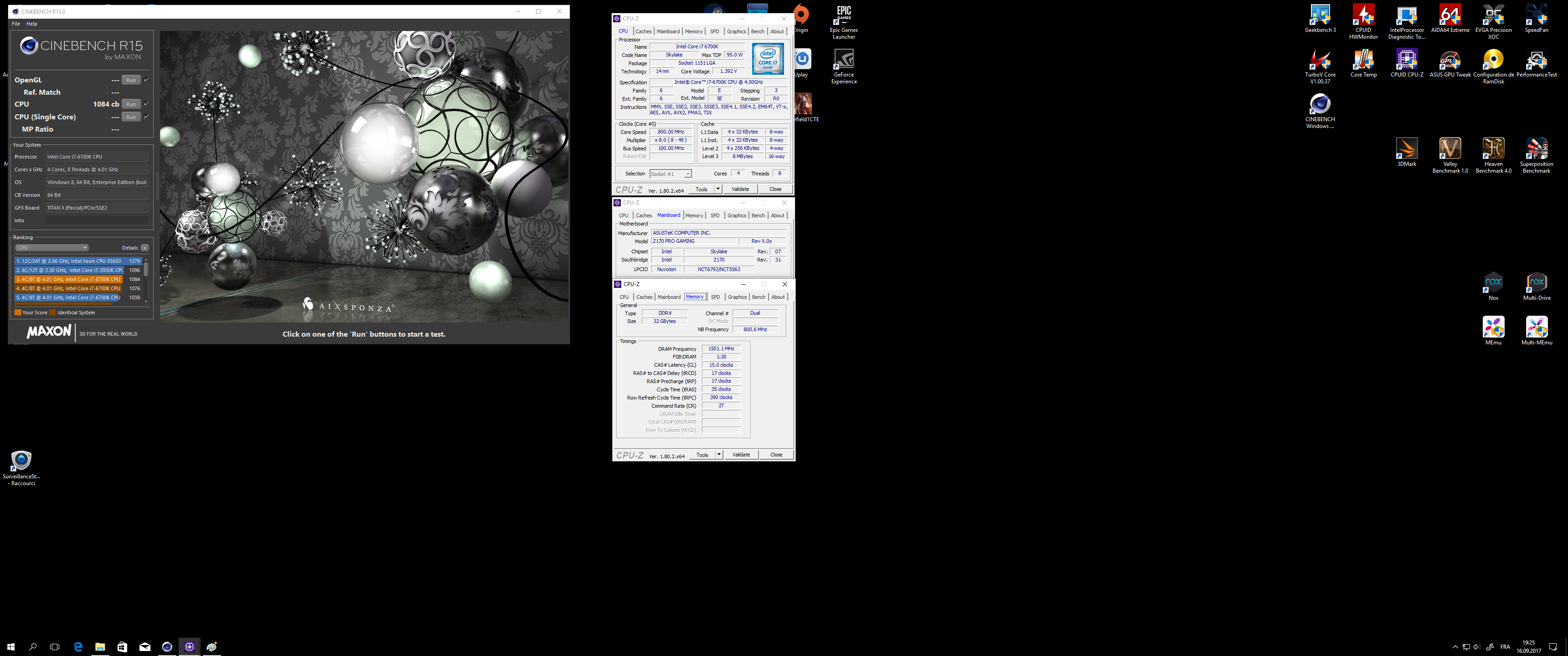Viewport: 1568px width, 656px height.
Task: Launch 3DMark desktop icon
Action: point(1406,152)
